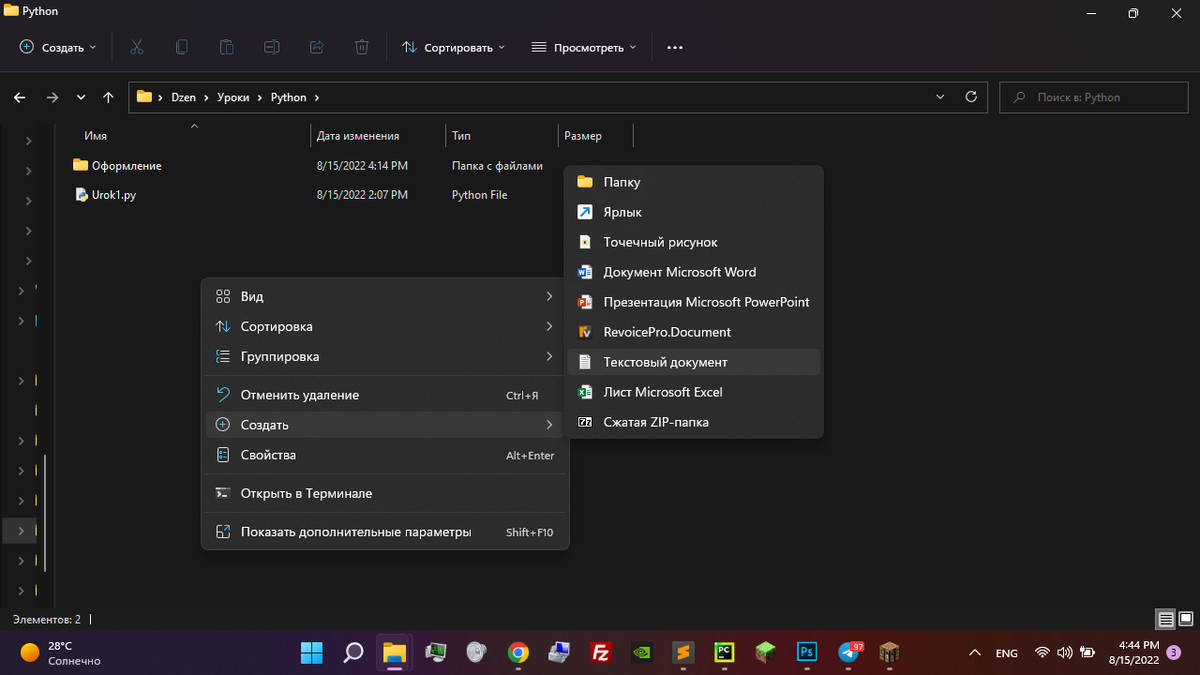Open the Вид context submenu
Image resolution: width=1200 pixels, height=675 pixels.
pos(385,297)
